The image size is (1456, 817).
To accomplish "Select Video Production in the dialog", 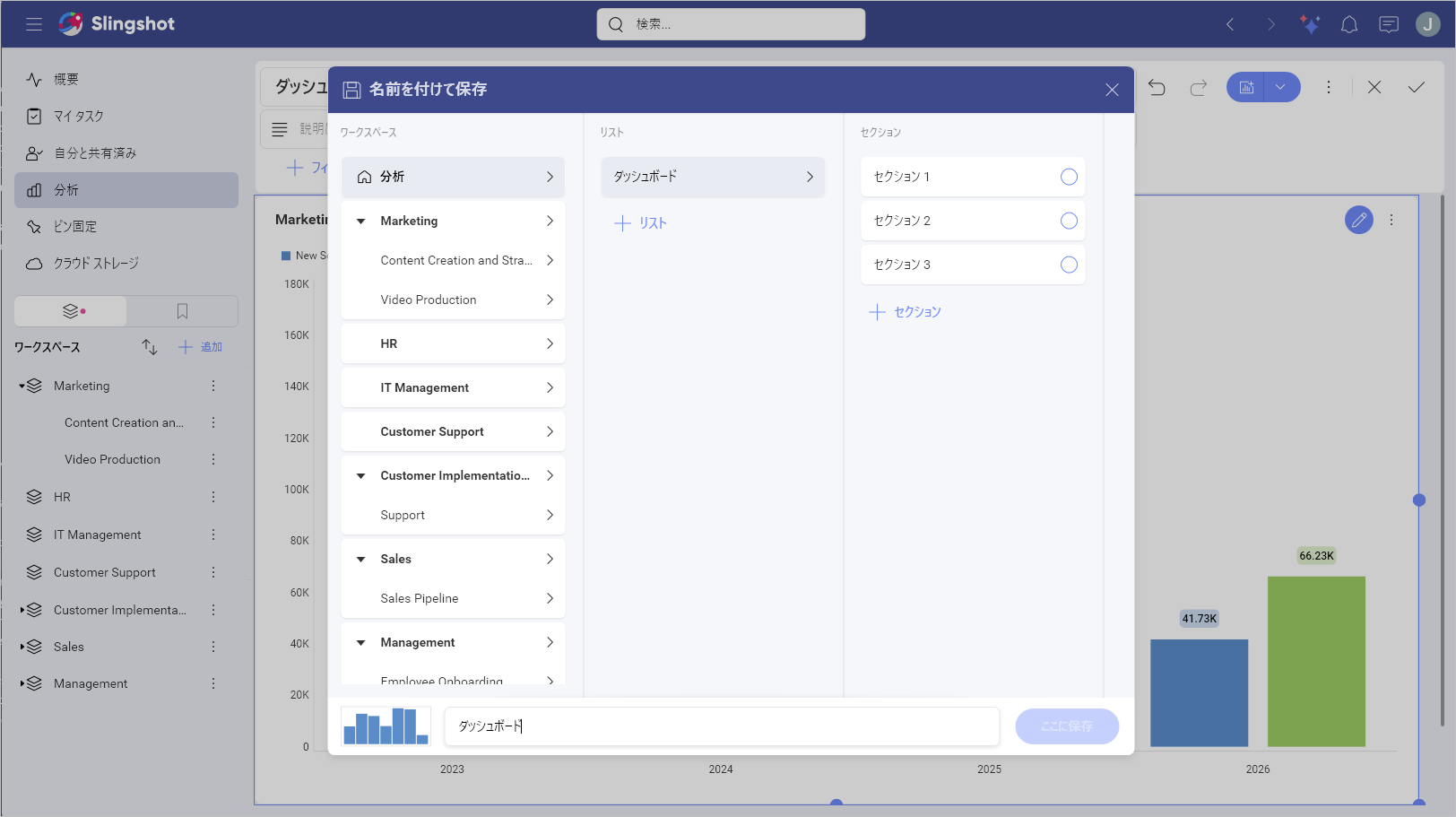I will (453, 300).
